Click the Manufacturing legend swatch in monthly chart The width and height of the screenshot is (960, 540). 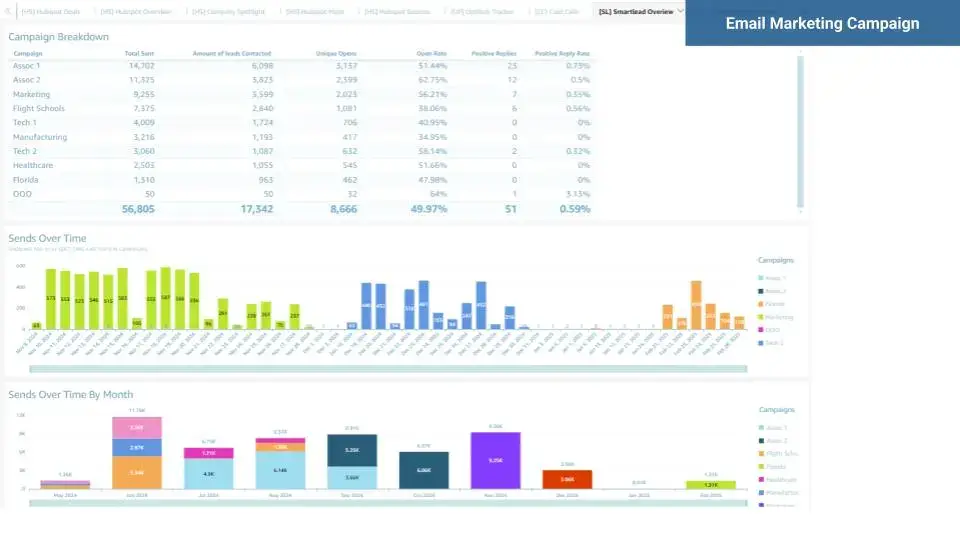(x=762, y=492)
